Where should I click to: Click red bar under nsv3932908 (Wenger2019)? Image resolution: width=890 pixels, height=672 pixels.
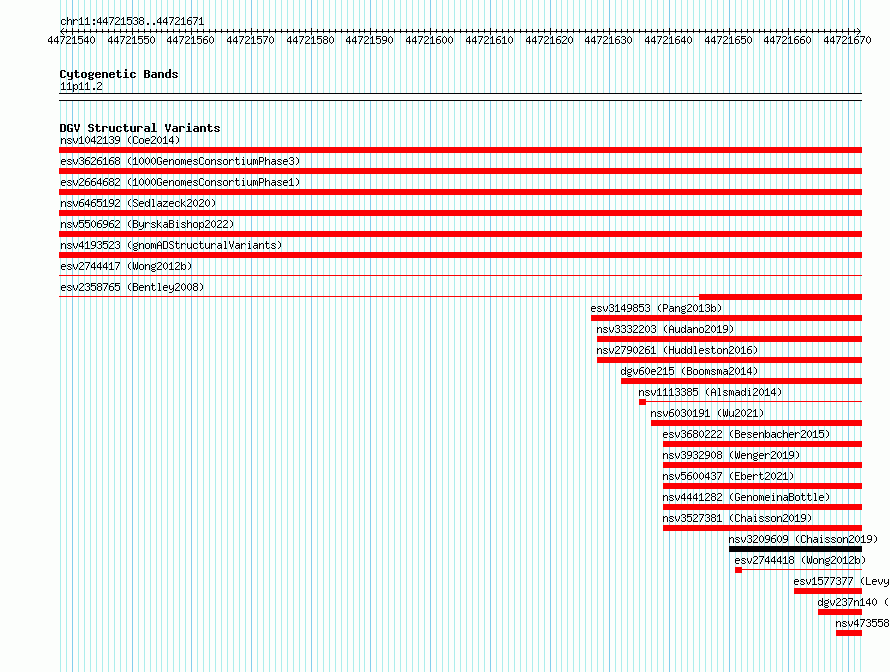[x=762, y=465]
